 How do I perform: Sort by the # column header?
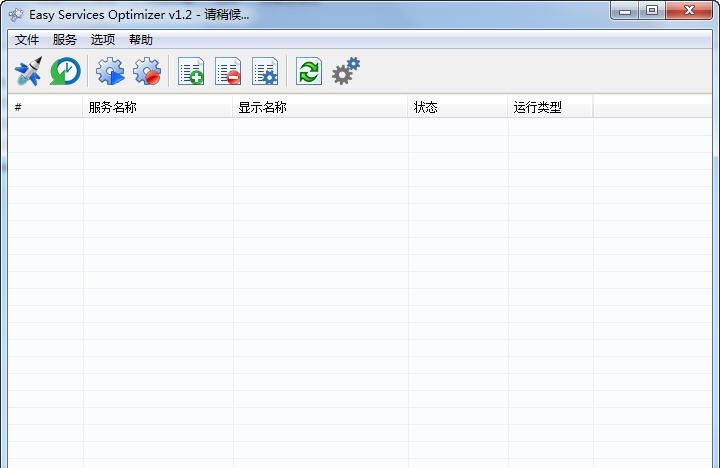[x=45, y=107]
